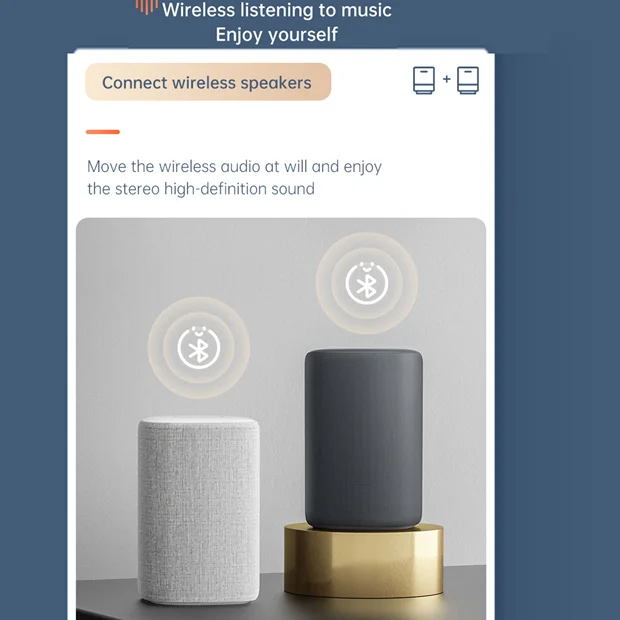Click the second speaker outline icon
Screen dimensions: 620x620
coord(468,80)
